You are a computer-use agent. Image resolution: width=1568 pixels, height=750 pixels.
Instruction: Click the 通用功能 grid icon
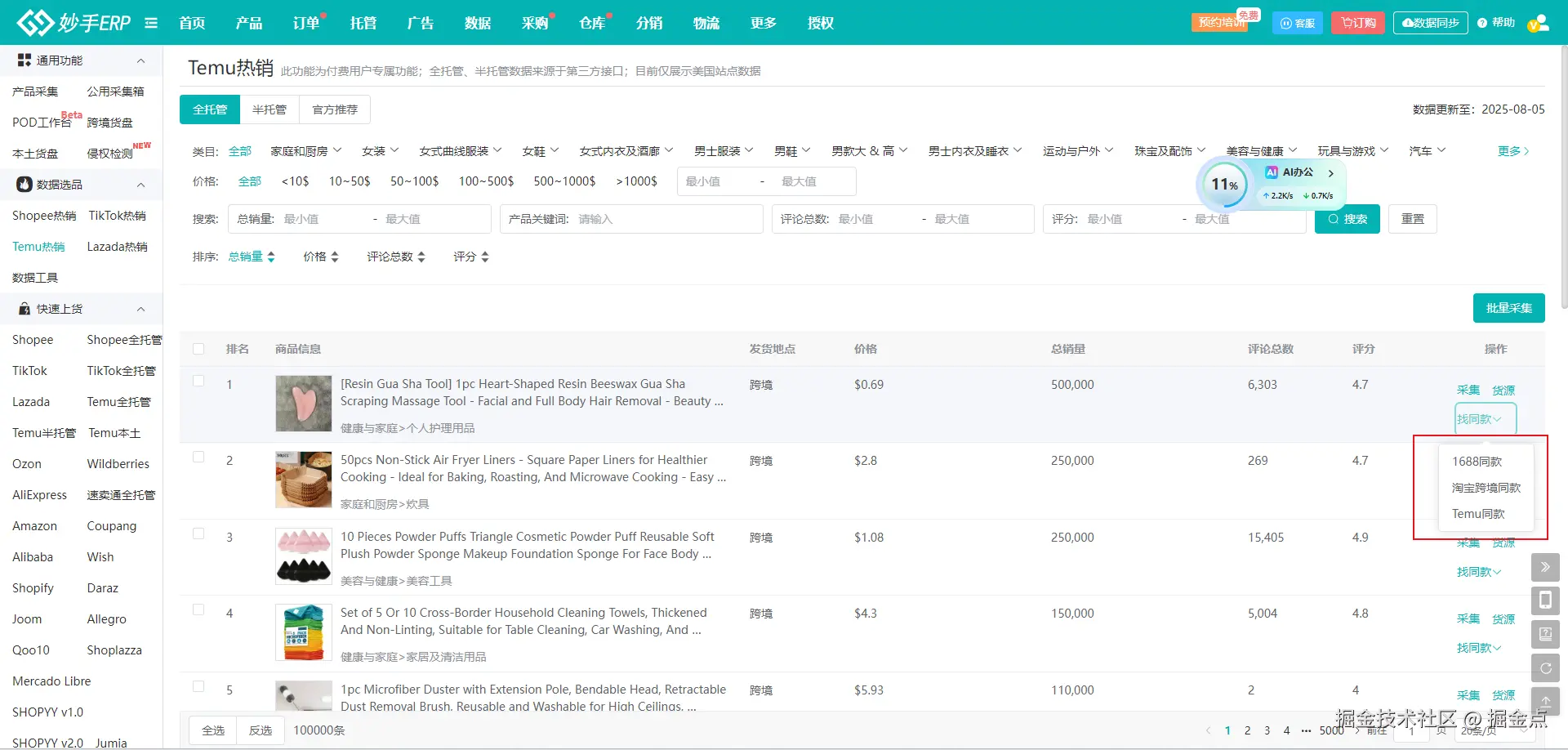(x=24, y=60)
